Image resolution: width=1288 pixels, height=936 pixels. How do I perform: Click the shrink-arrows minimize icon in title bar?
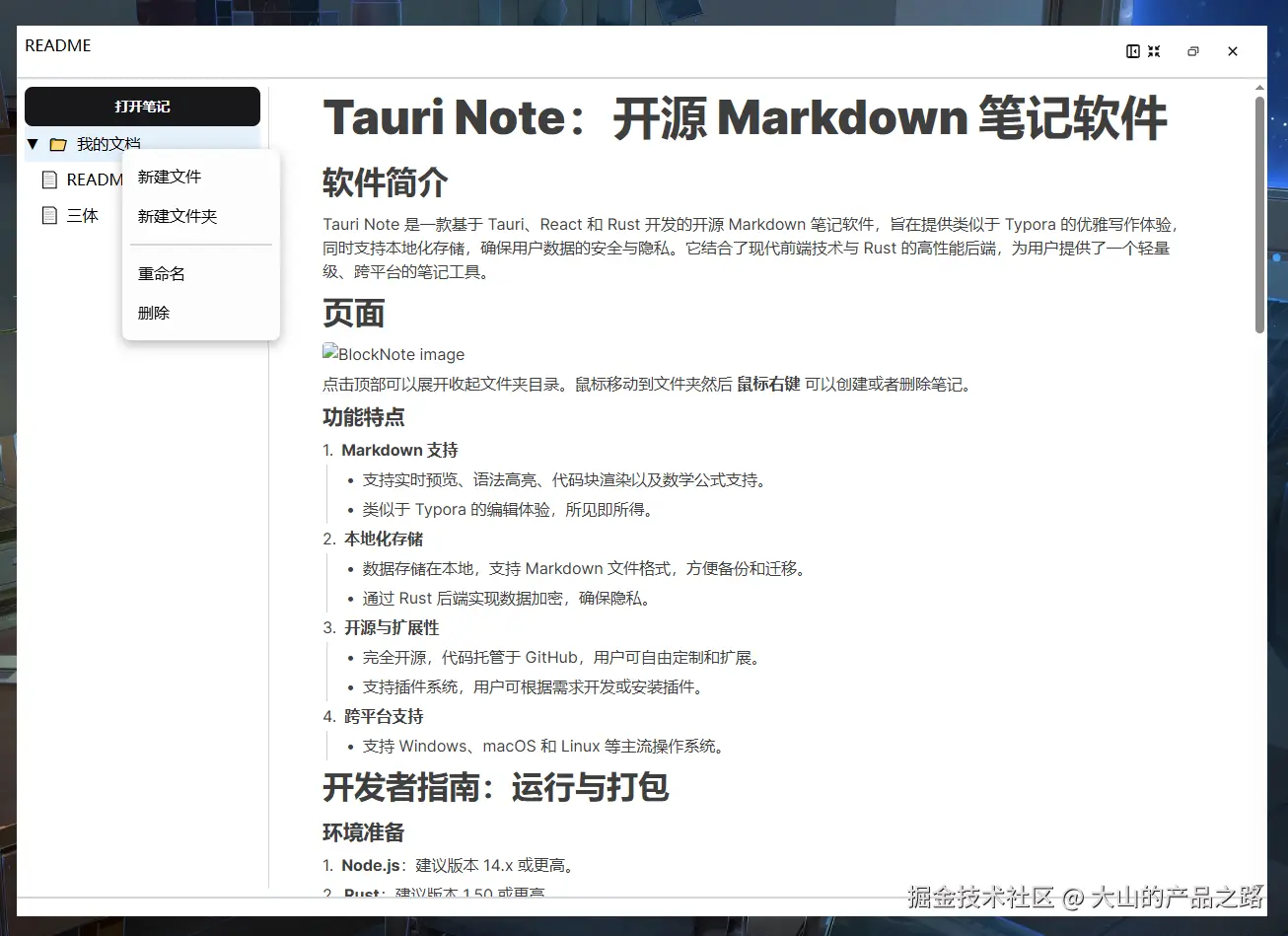point(1154,51)
